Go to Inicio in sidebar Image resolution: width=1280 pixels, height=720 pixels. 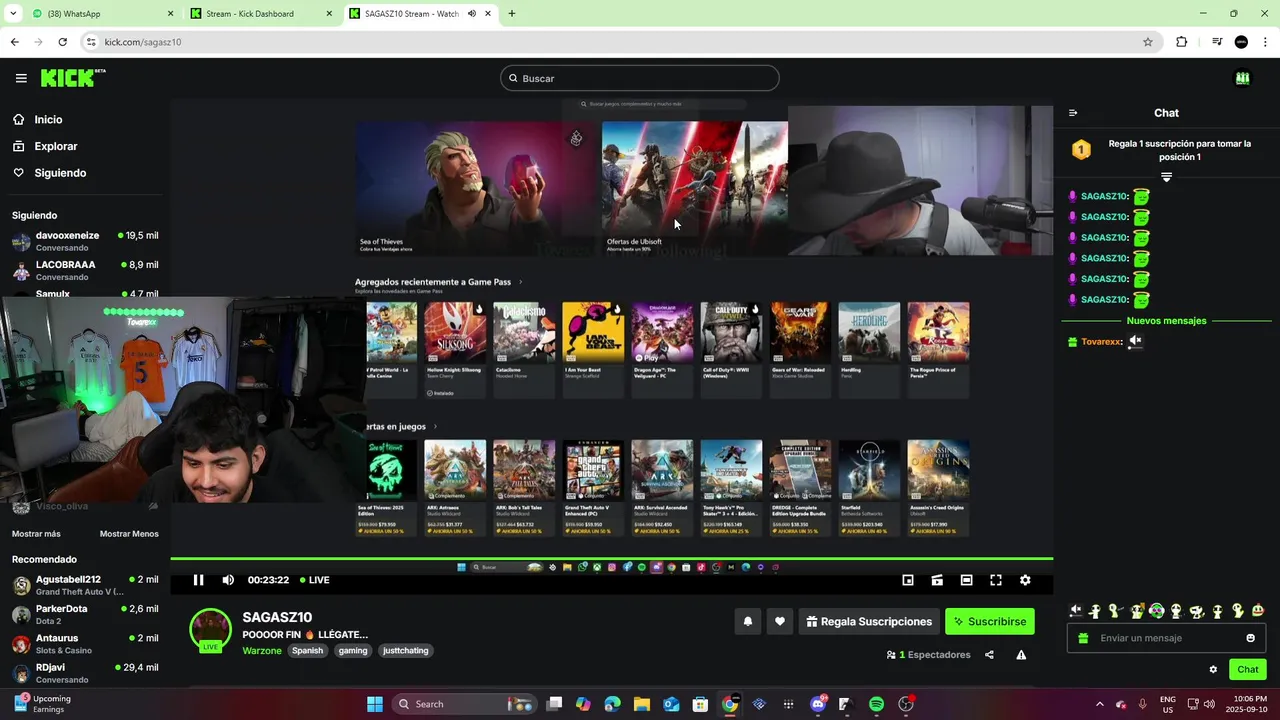tap(48, 119)
